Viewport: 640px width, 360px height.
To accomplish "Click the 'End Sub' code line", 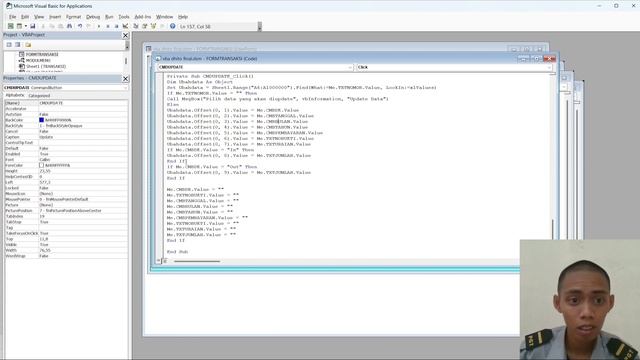I will [177, 252].
